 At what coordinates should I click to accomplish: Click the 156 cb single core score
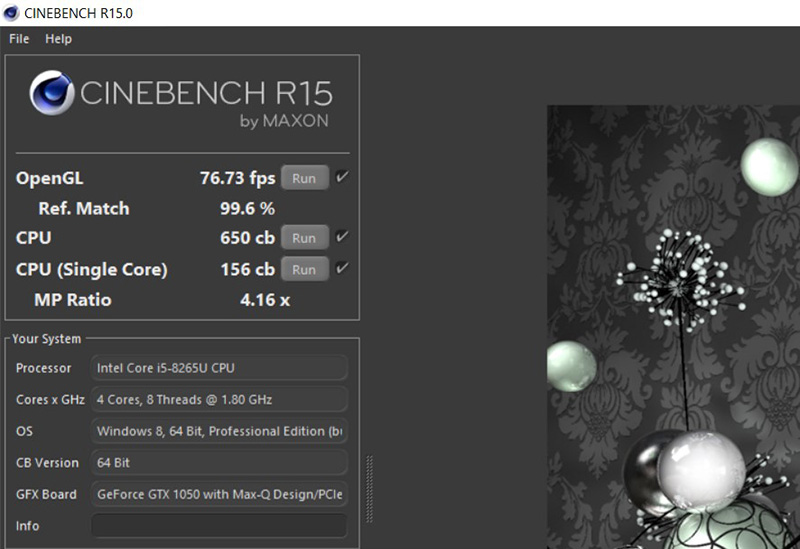pyautogui.click(x=247, y=269)
